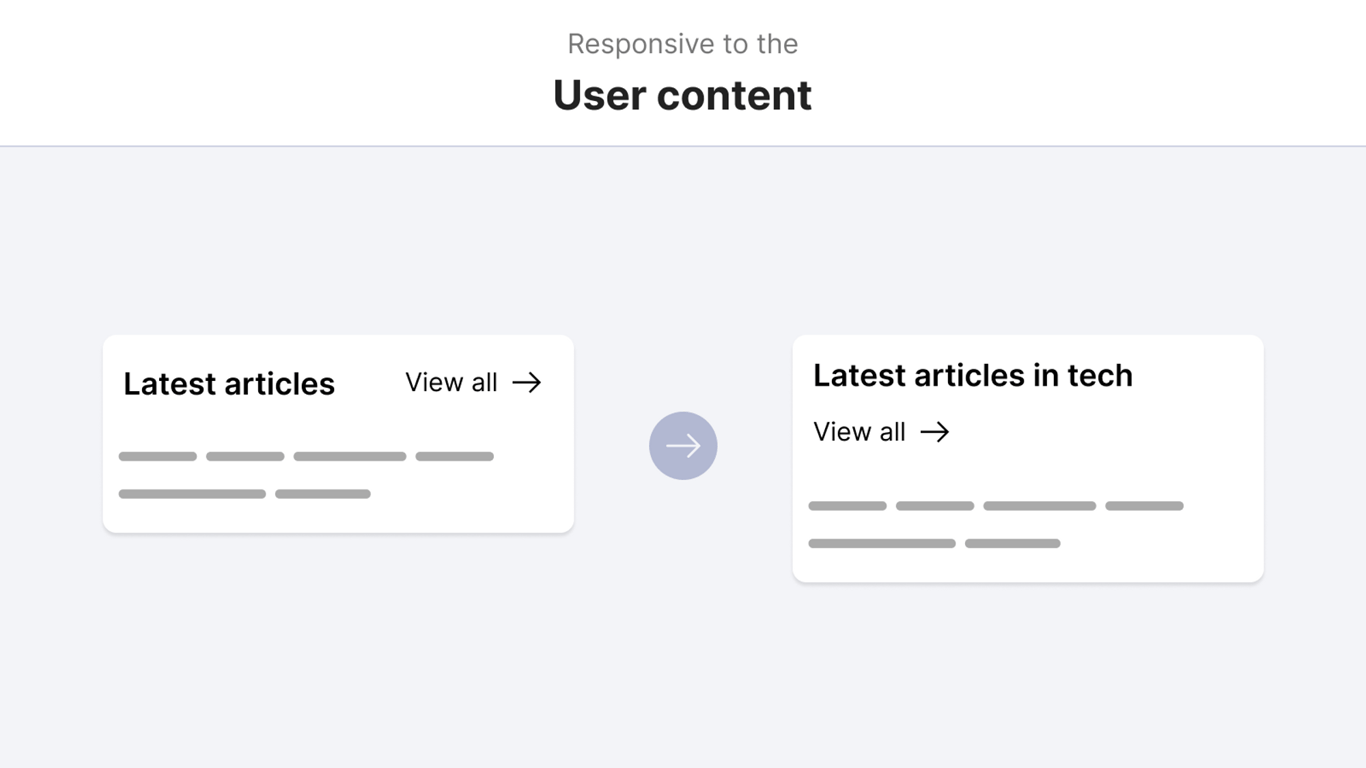Image resolution: width=1366 pixels, height=768 pixels.
Task: Select the 'Latest articles in tech' heading
Action: pos(973,375)
